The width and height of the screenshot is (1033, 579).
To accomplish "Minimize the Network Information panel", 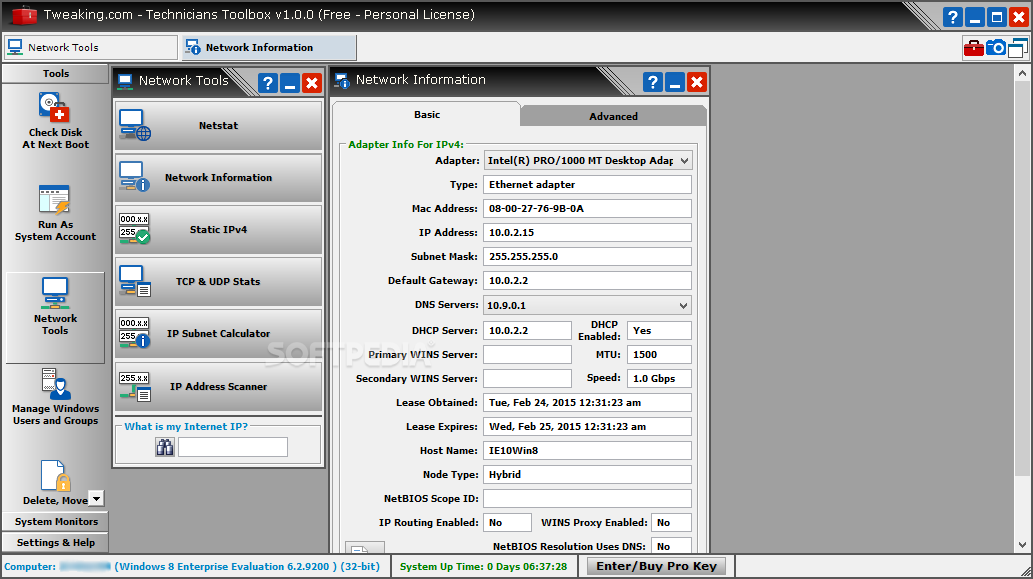I will tap(675, 82).
